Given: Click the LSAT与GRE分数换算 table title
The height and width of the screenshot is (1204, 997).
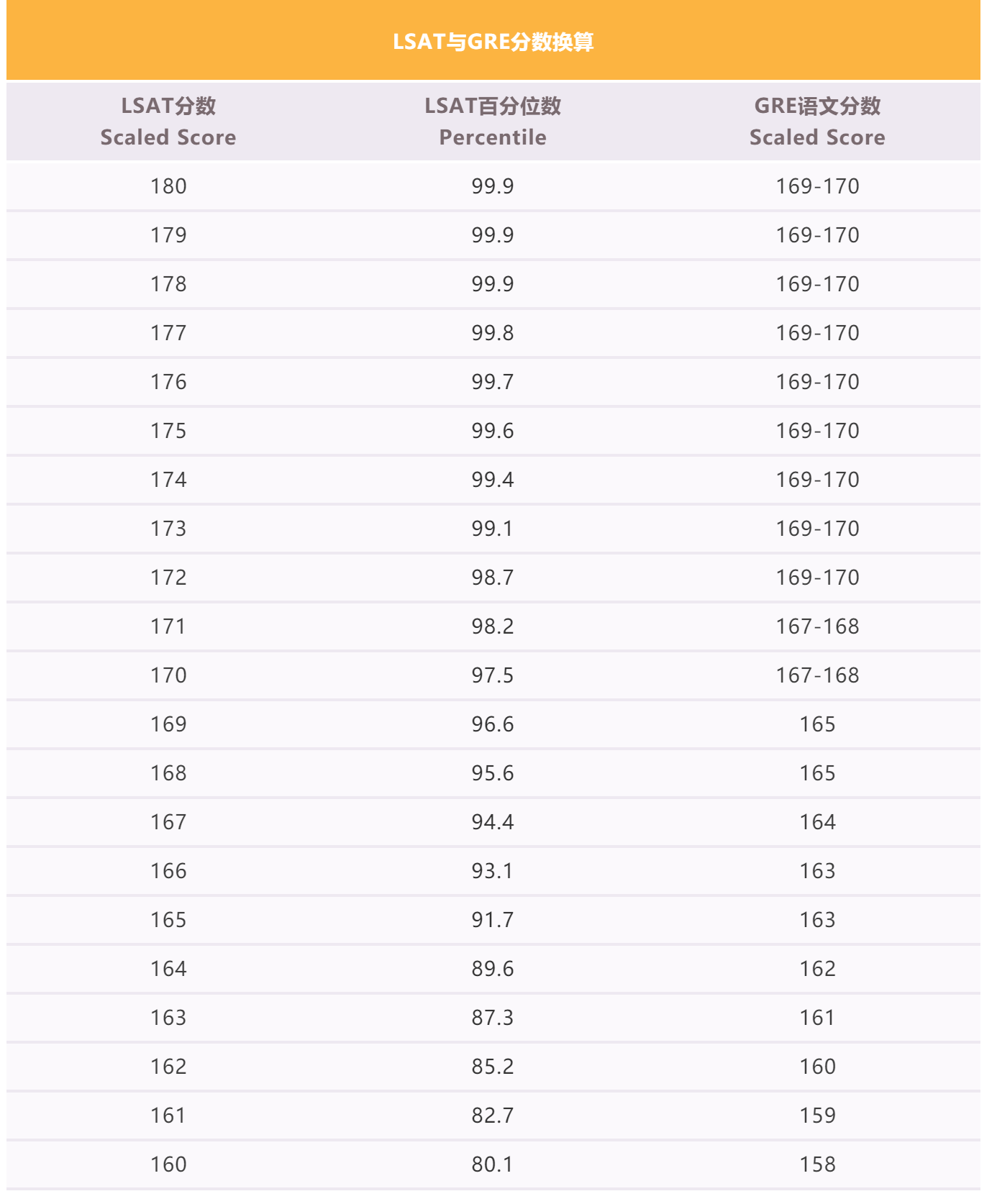Looking at the screenshot, I should (493, 42).
